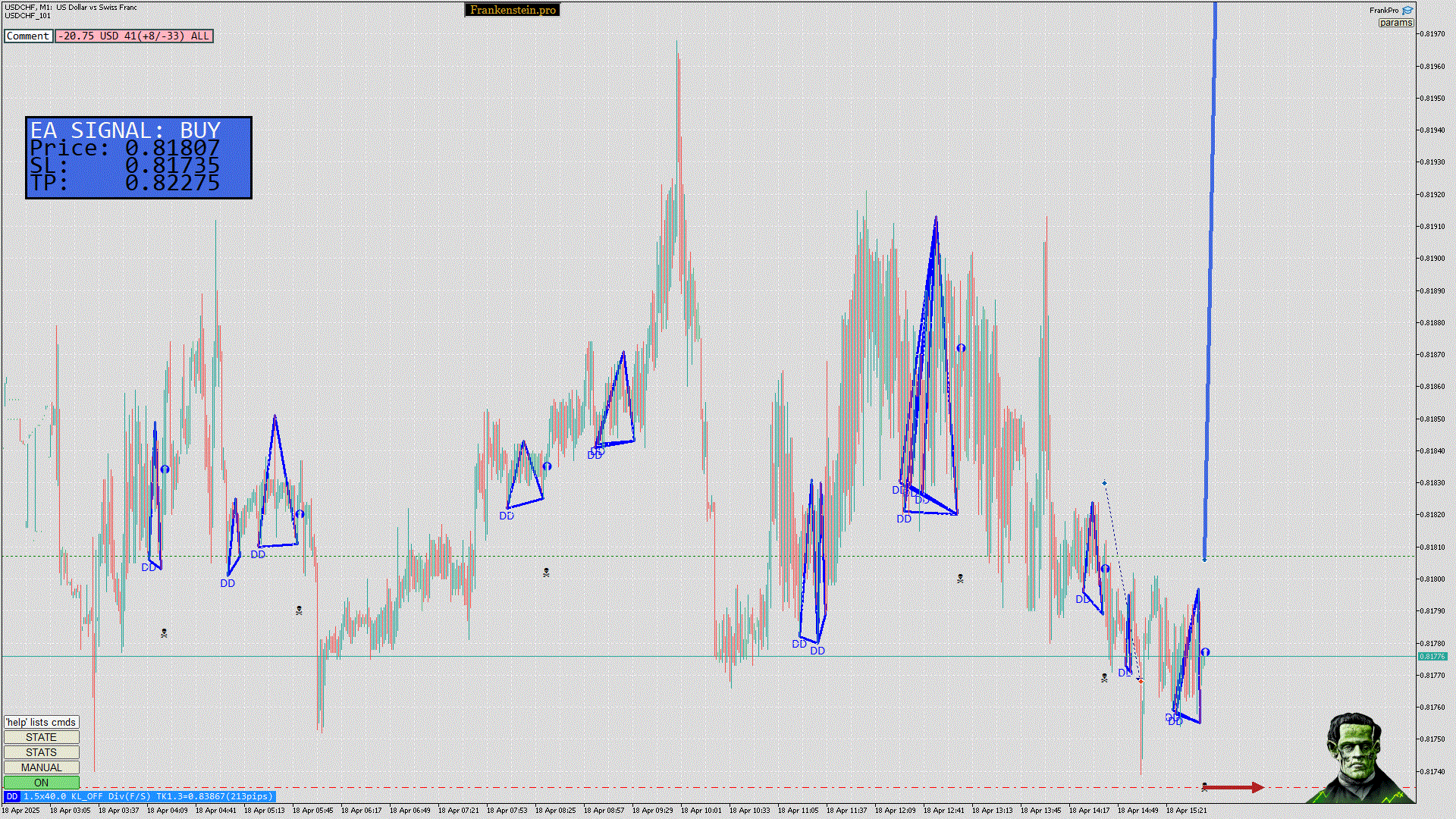Select the EA SIGNAL BUY panel
The image size is (1456, 819).
[x=139, y=158]
